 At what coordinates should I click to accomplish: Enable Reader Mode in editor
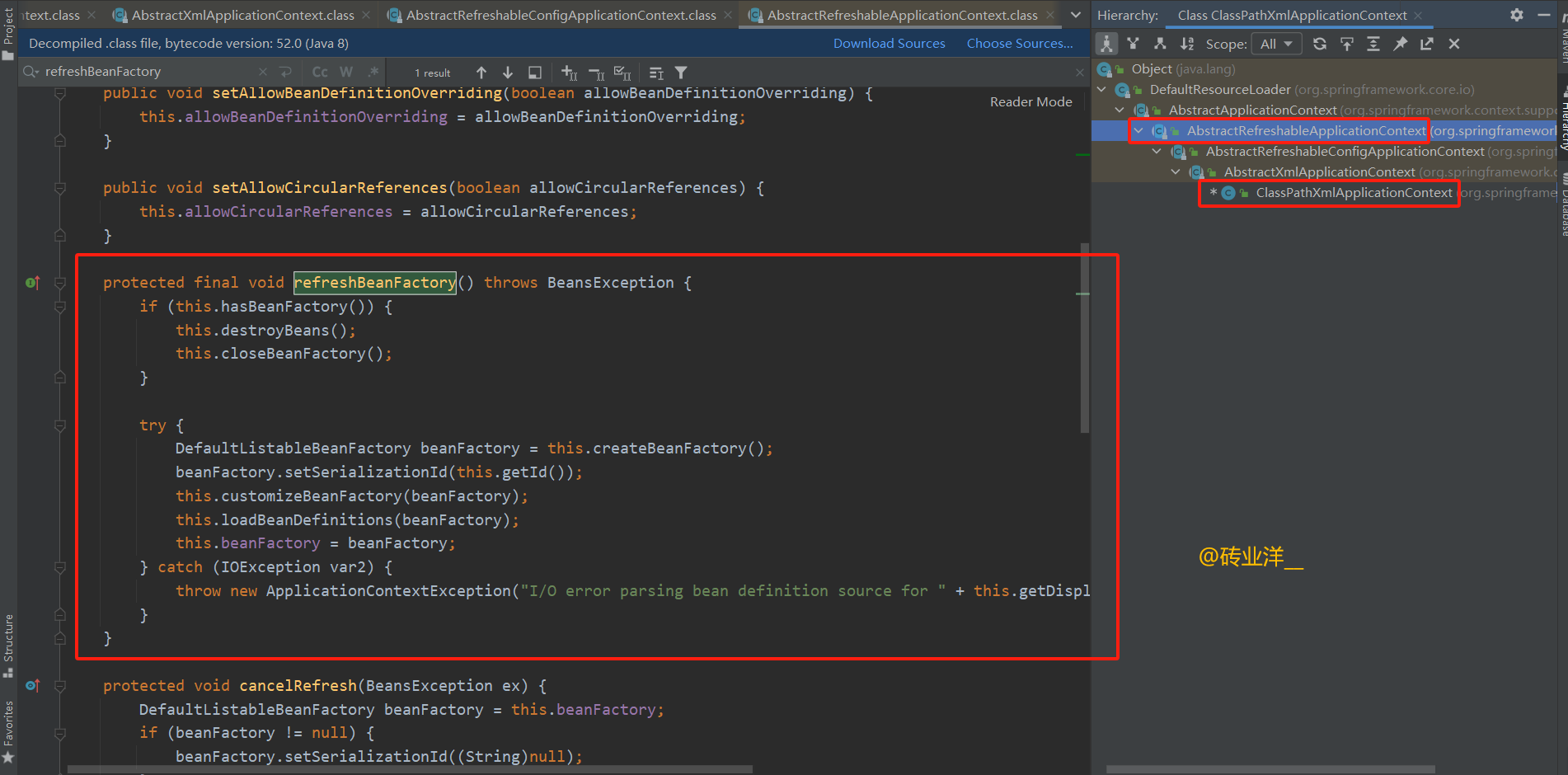(1030, 101)
